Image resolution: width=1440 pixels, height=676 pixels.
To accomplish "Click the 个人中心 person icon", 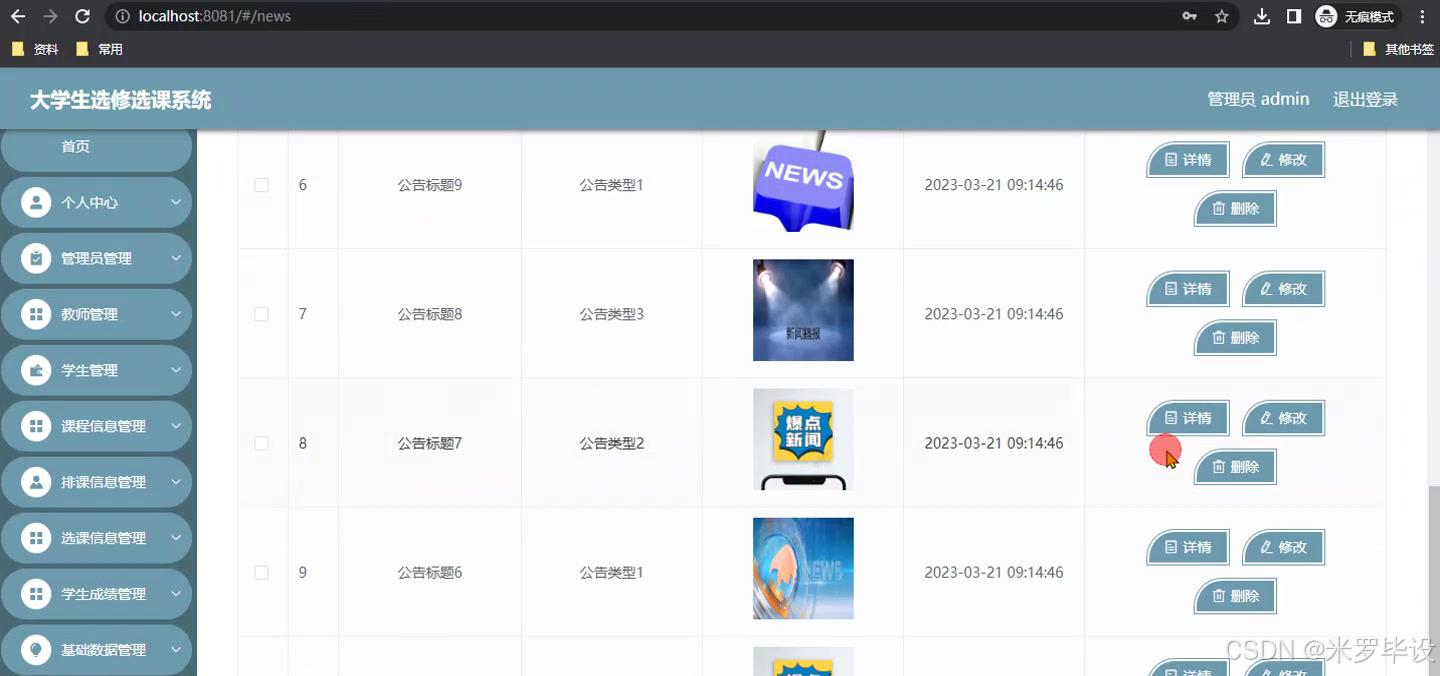I will click(x=36, y=202).
